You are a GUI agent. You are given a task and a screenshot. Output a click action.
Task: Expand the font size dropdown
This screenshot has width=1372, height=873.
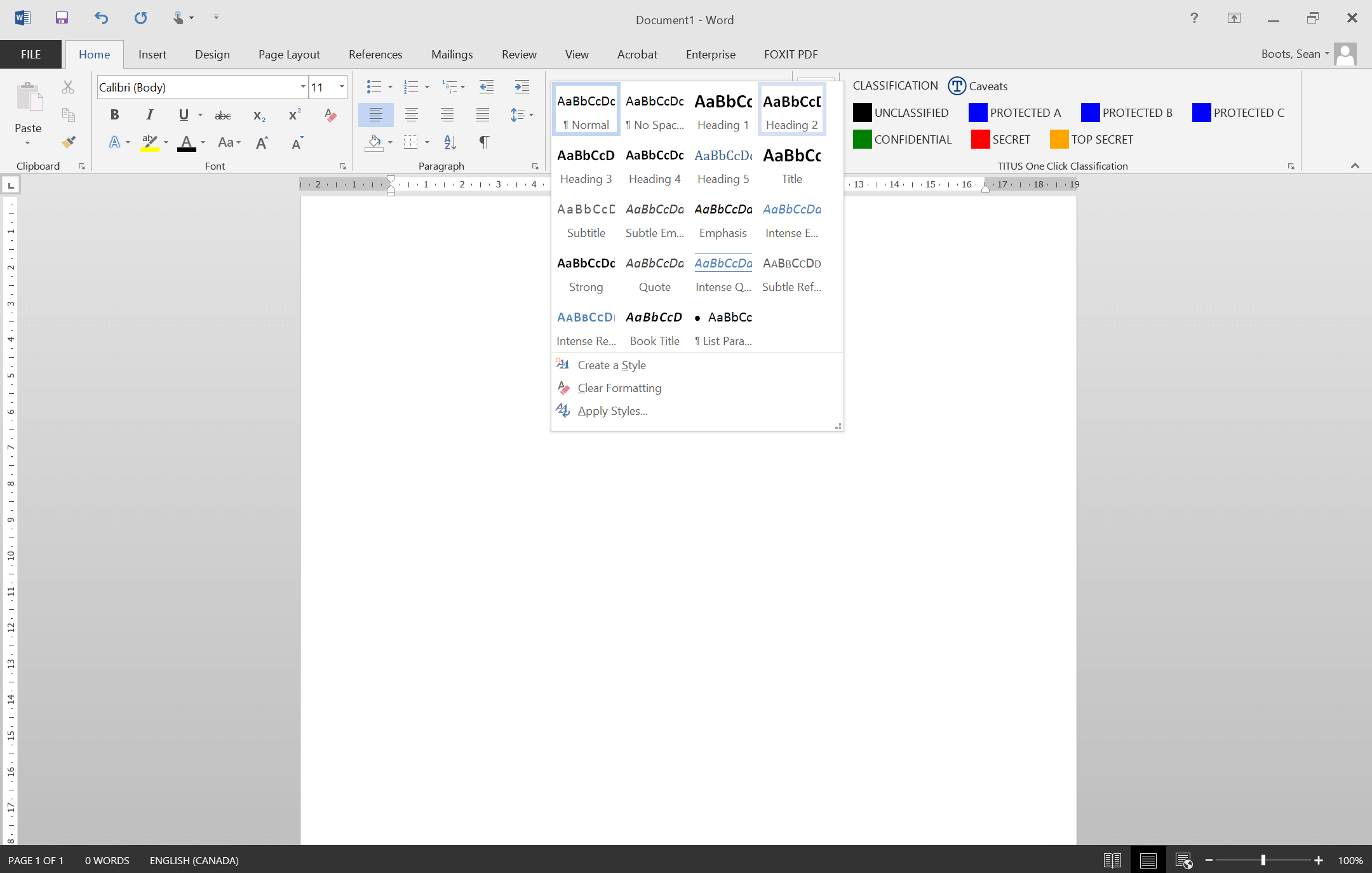(342, 87)
